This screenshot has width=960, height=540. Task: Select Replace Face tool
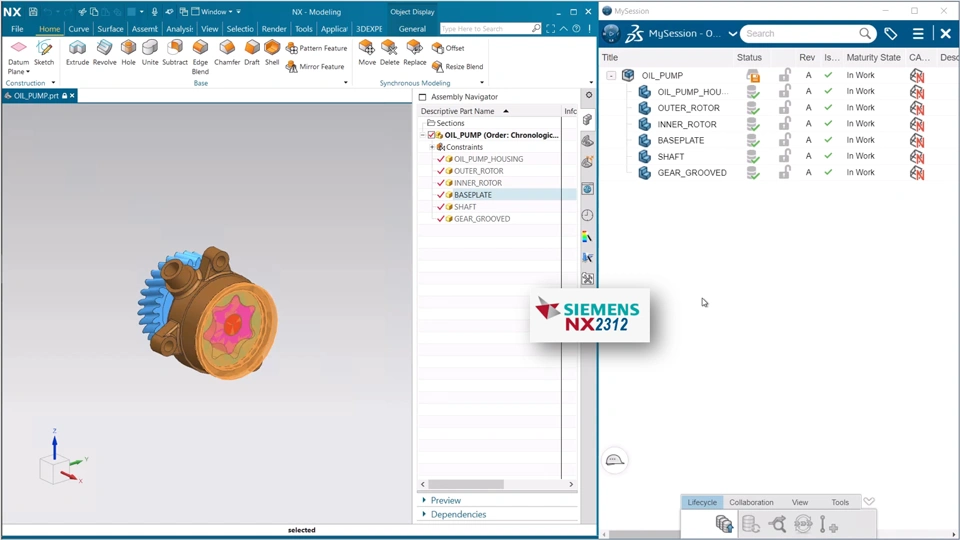pyautogui.click(x=414, y=52)
